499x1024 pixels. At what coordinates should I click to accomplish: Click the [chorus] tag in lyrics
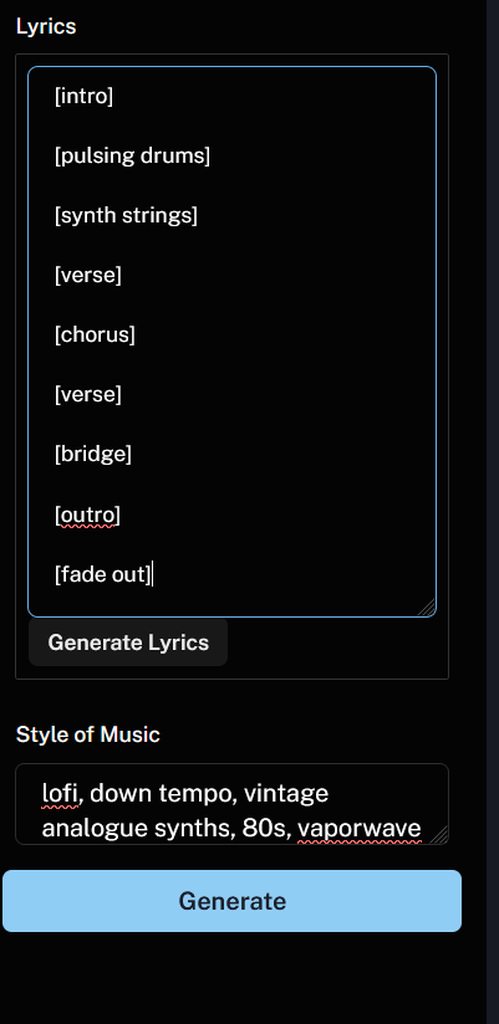(x=95, y=334)
